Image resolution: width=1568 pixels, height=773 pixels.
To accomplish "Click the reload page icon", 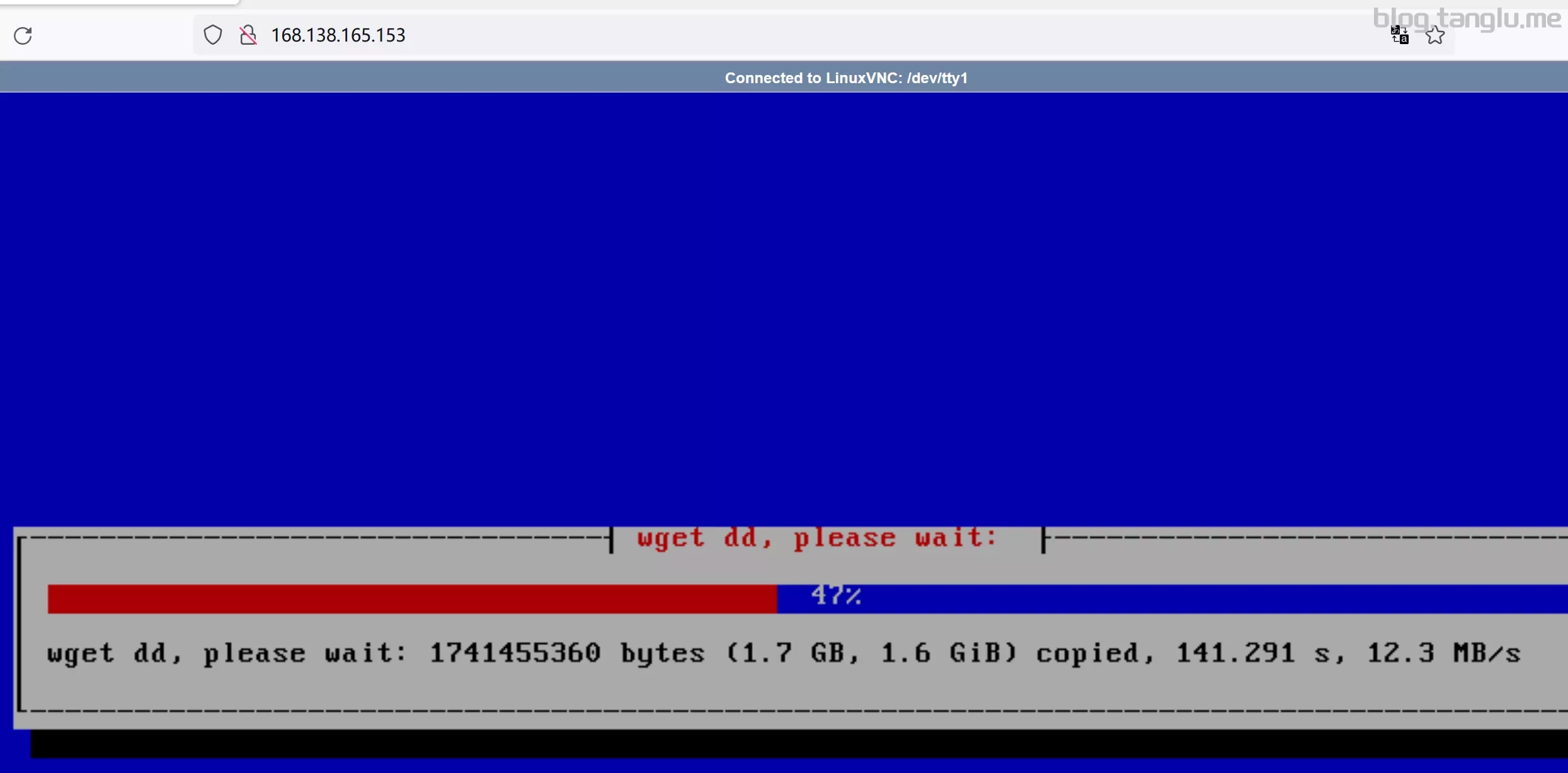I will point(23,35).
